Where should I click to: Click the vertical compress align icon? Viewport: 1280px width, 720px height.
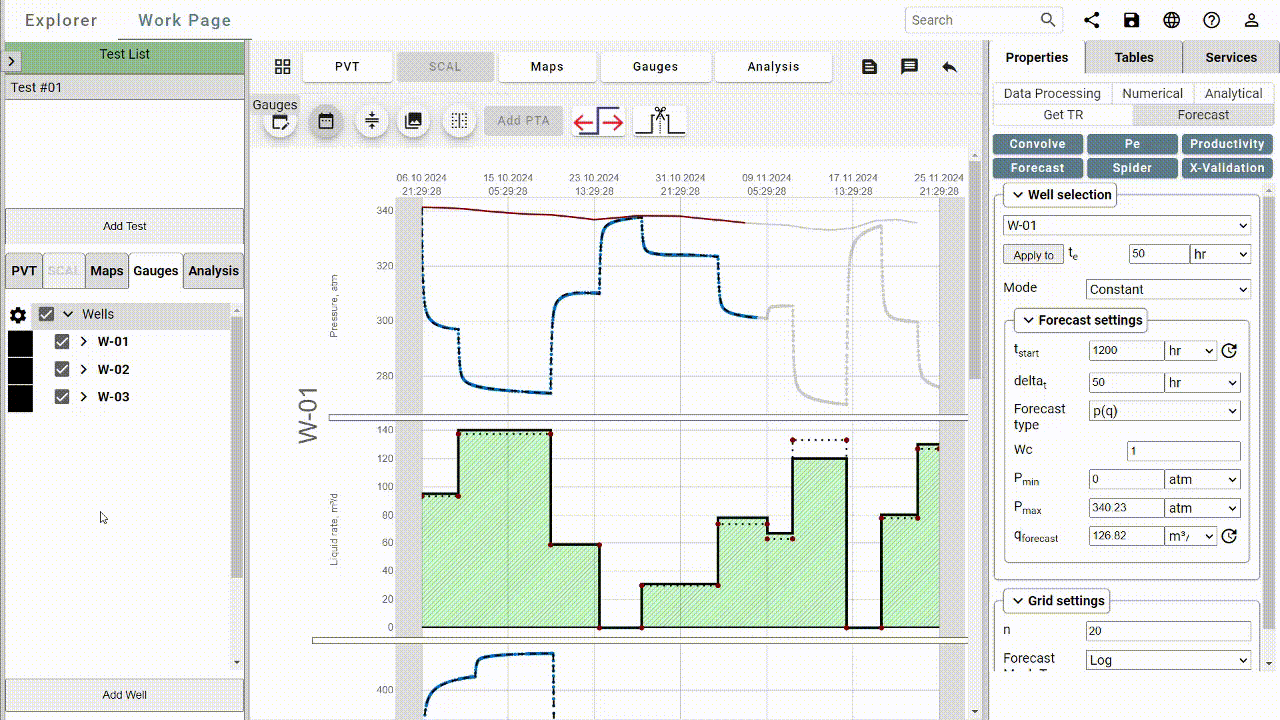pos(371,121)
